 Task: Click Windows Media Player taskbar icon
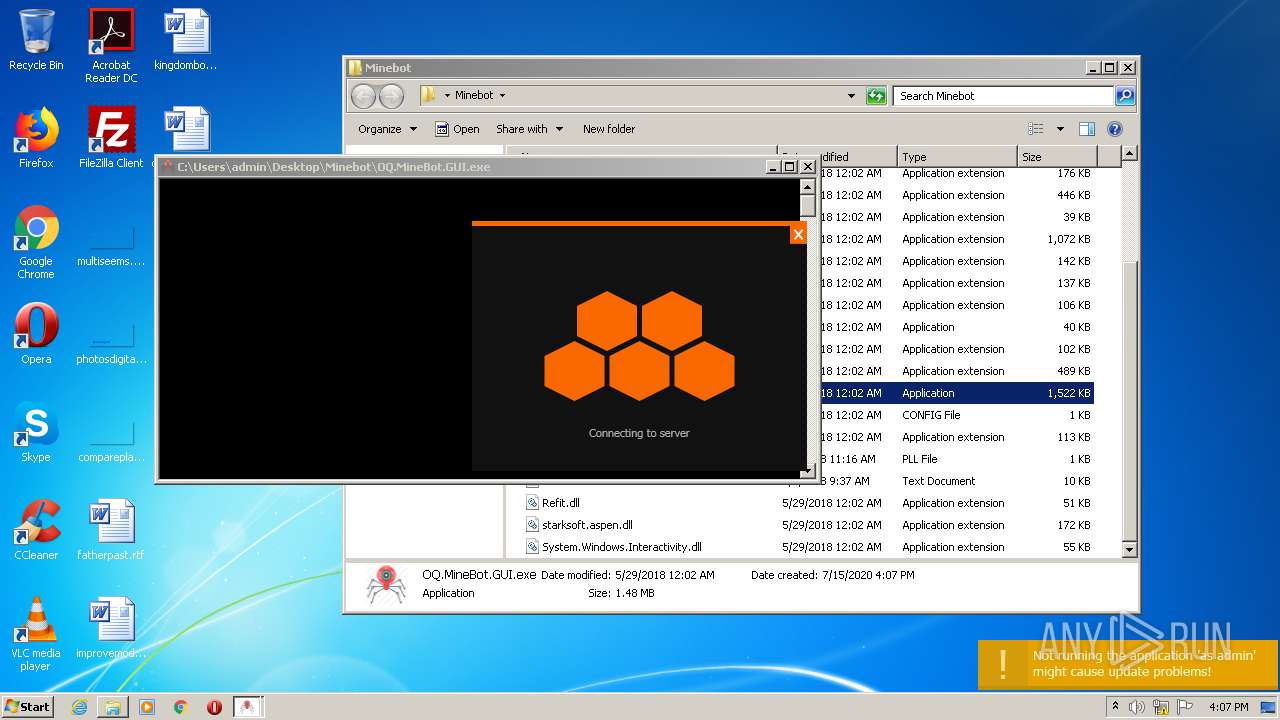click(x=147, y=707)
